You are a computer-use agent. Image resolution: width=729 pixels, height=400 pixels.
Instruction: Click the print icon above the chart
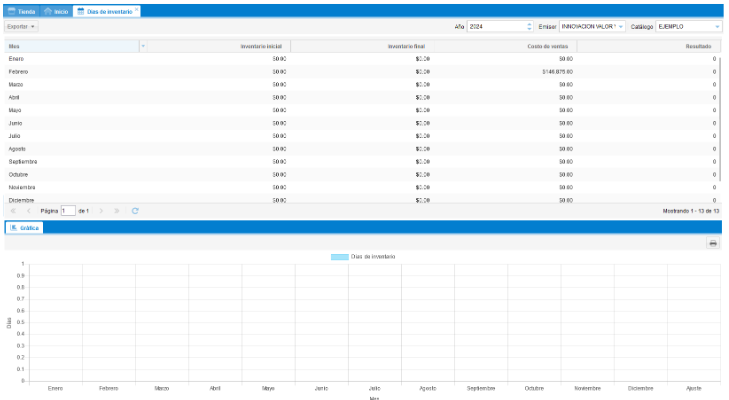pos(713,243)
